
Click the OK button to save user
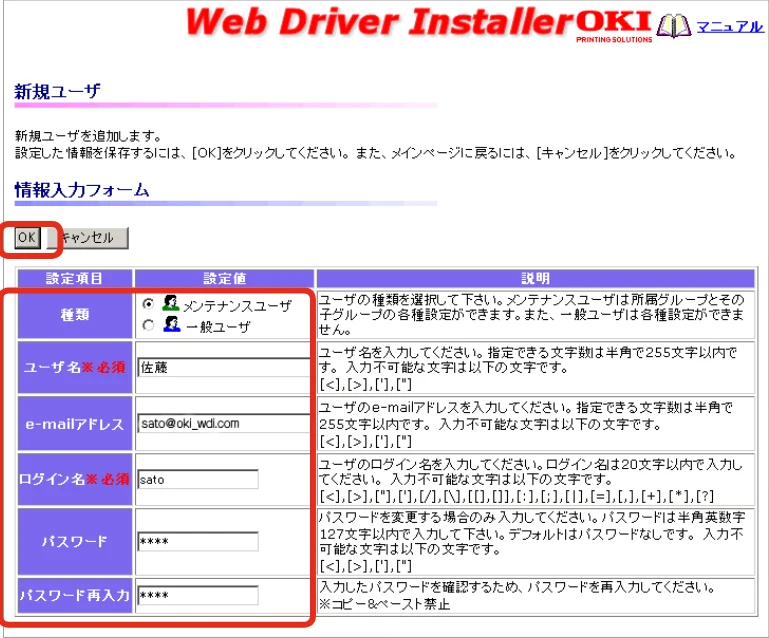27,238
